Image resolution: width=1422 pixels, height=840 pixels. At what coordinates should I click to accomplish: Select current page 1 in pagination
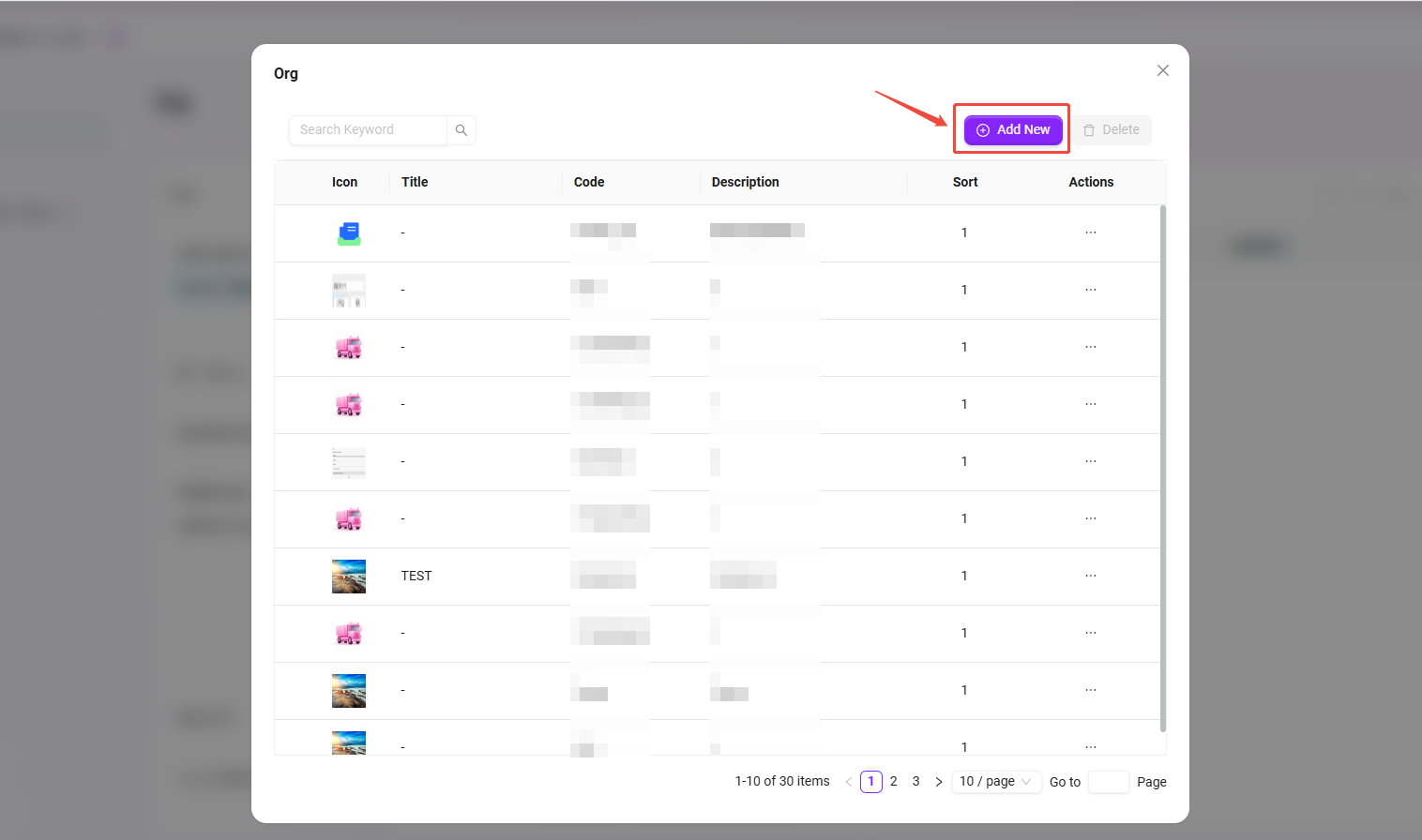pyautogui.click(x=871, y=782)
